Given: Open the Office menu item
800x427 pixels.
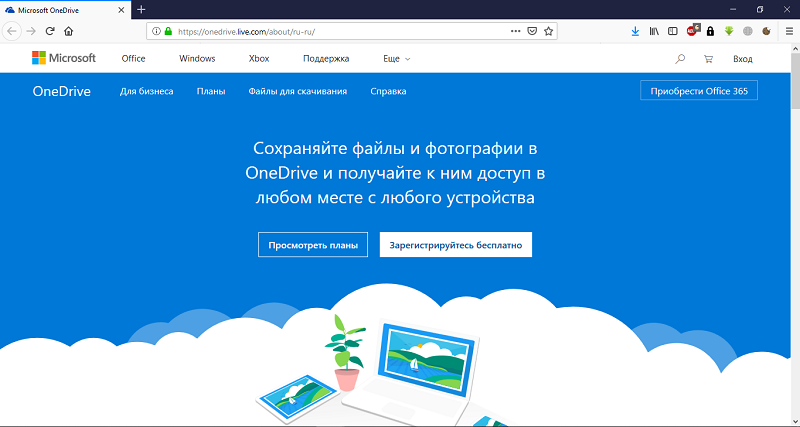Looking at the screenshot, I should tap(133, 59).
